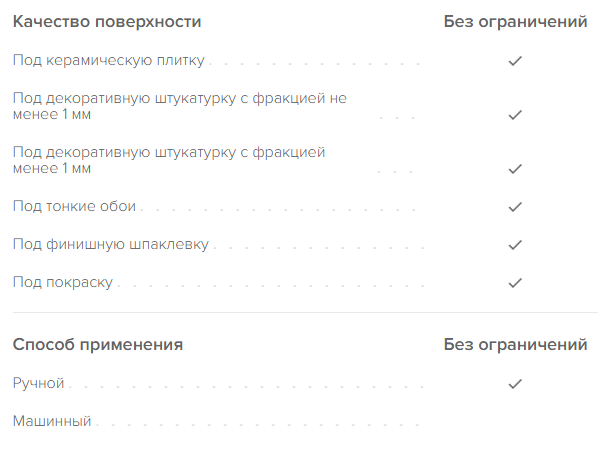This screenshot has height=453, width=616.
Task: Select the Под финишную шпаклевку label
Action: [x=110, y=245]
